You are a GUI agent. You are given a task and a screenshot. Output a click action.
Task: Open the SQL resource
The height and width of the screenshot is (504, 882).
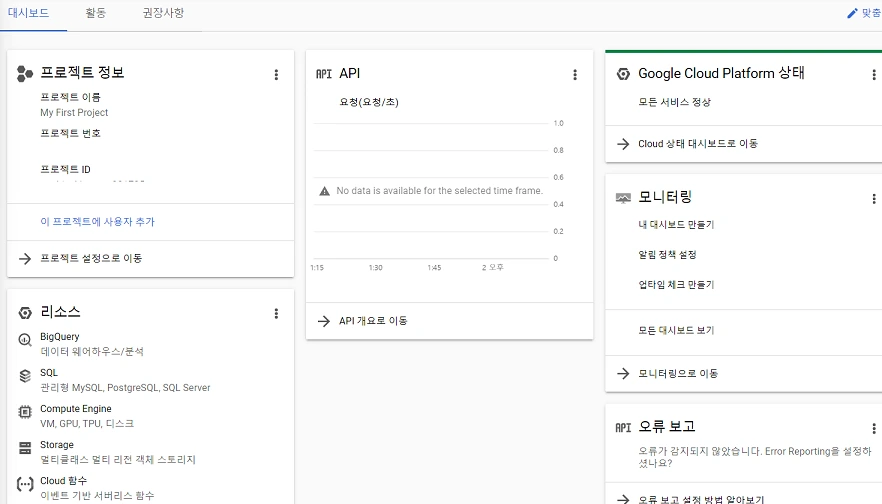[49, 372]
